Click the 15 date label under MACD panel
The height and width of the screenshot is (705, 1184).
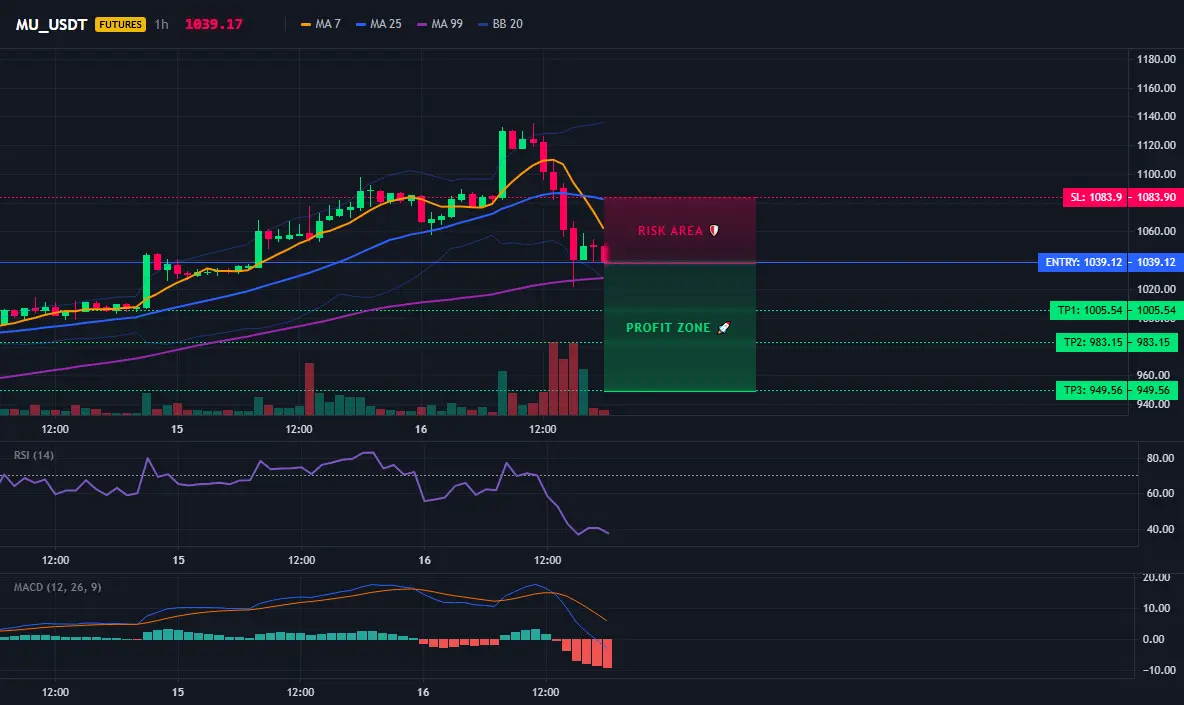click(177, 692)
